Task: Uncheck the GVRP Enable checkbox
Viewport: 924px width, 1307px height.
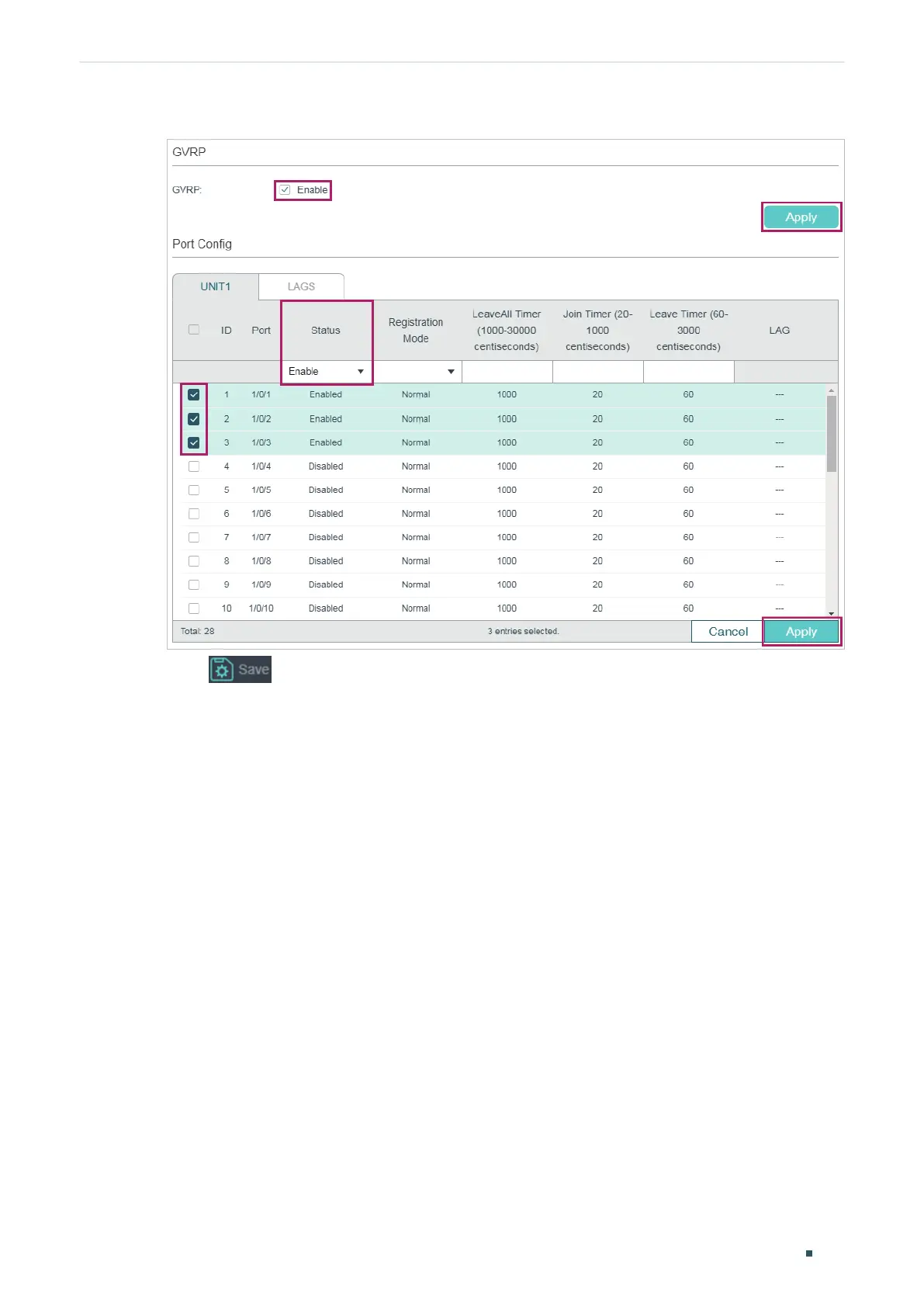Action: (285, 190)
